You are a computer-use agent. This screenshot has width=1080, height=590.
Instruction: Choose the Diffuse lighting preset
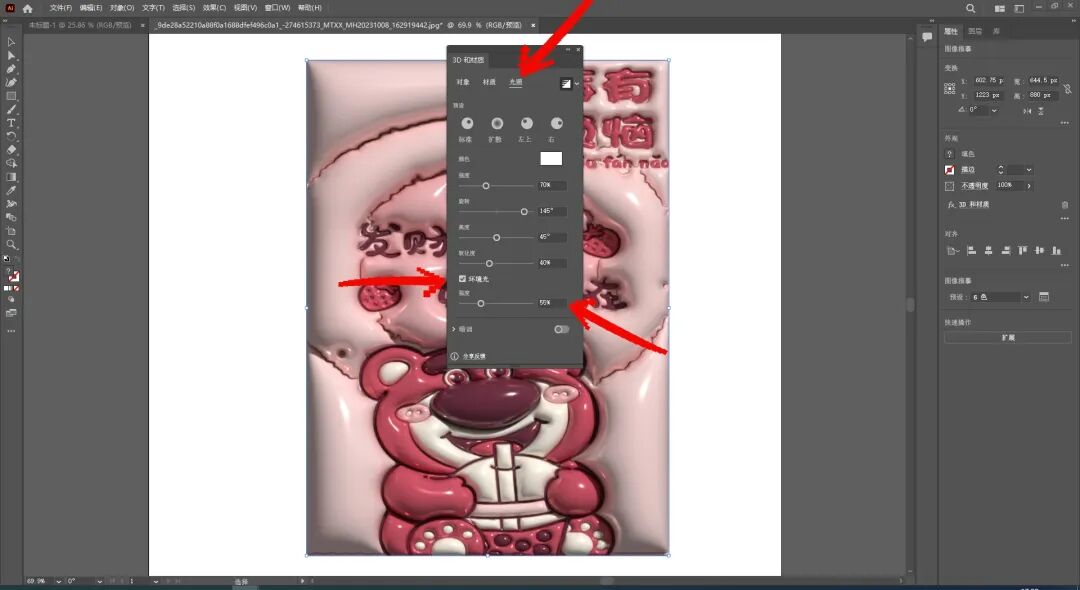[497, 123]
